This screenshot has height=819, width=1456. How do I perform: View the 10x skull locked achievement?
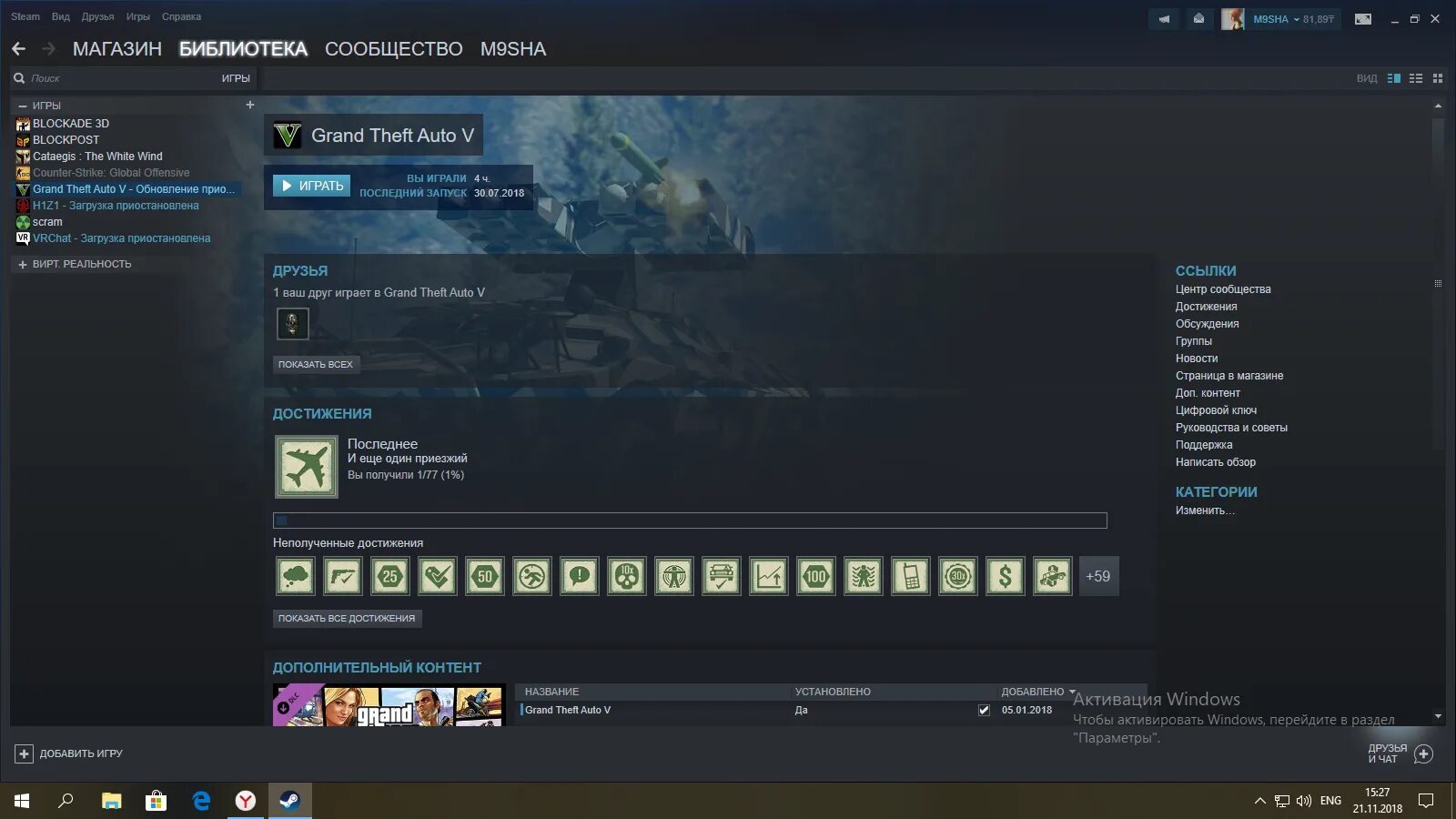tap(627, 576)
